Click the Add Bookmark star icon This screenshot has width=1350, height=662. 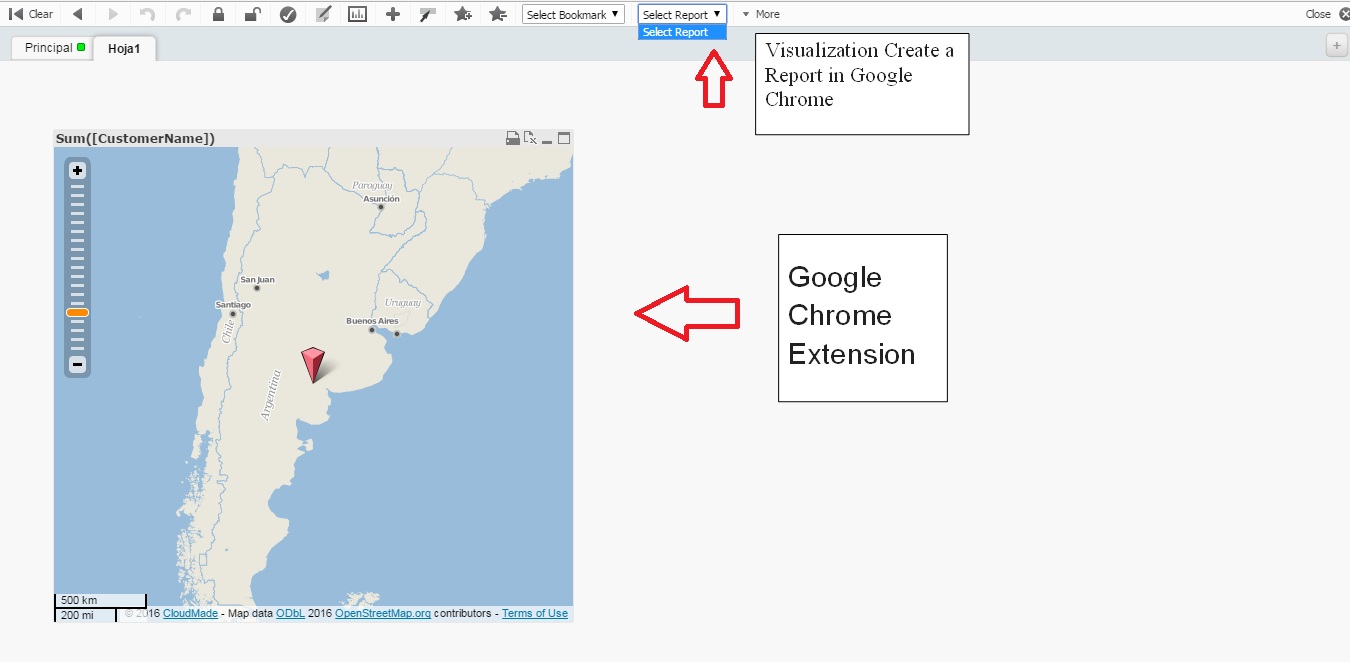[x=461, y=14]
